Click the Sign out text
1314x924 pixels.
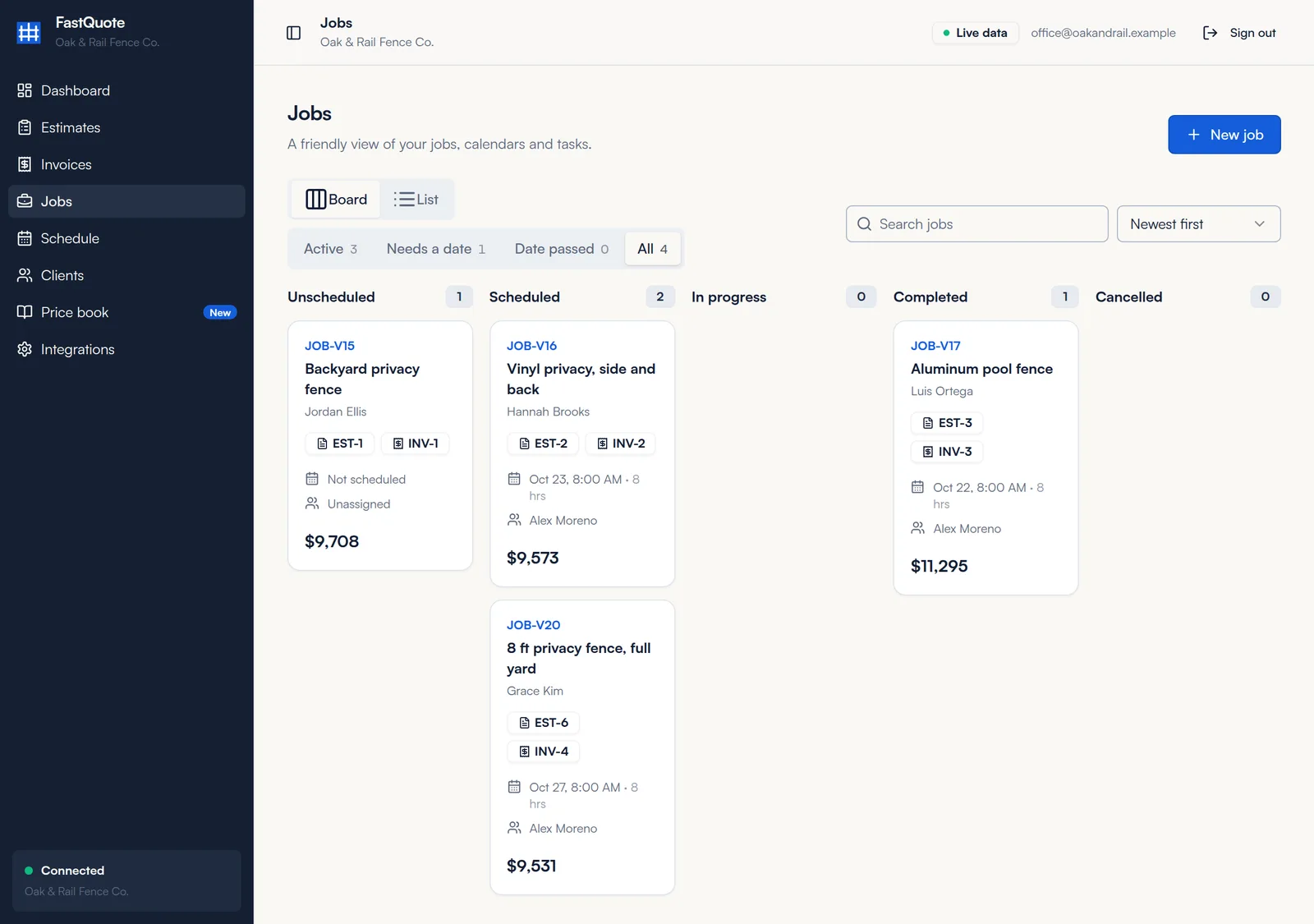[1252, 33]
